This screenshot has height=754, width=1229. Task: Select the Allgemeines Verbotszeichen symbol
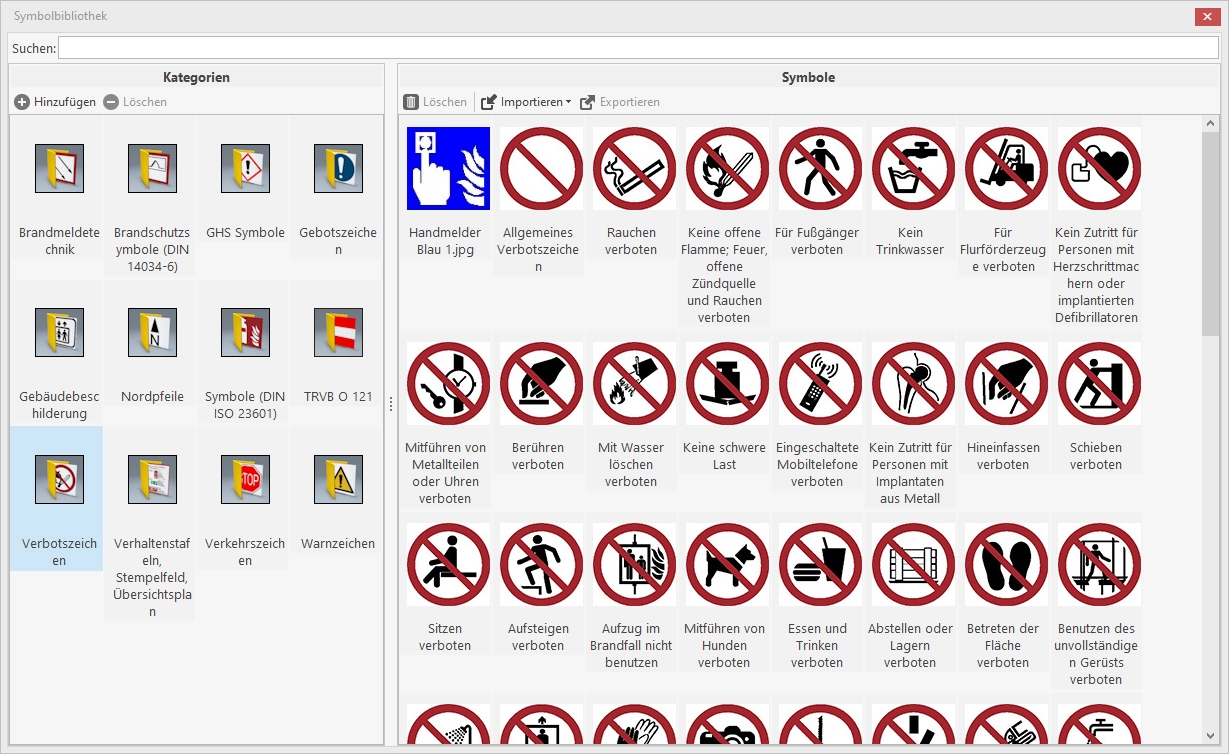[x=542, y=168]
